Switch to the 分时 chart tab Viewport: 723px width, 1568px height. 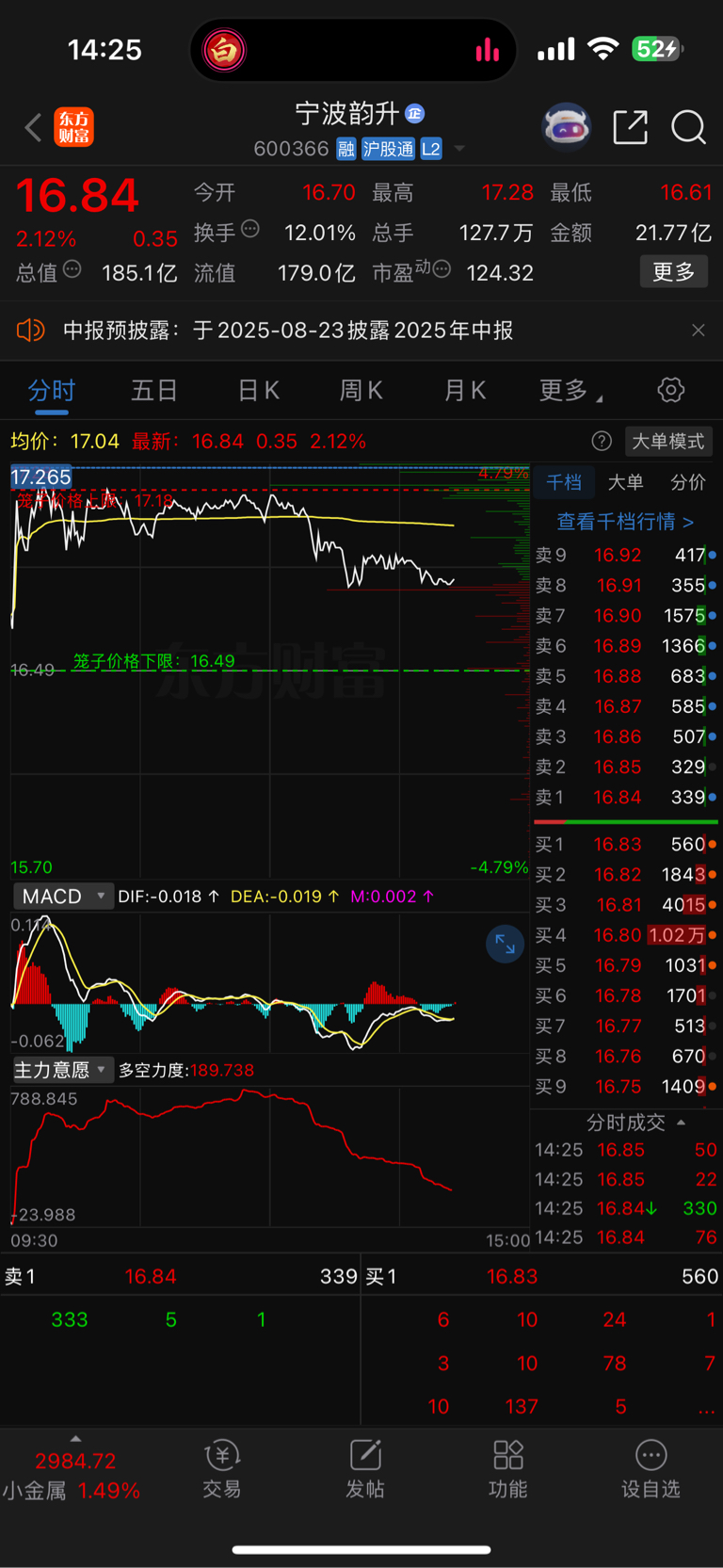point(52,390)
